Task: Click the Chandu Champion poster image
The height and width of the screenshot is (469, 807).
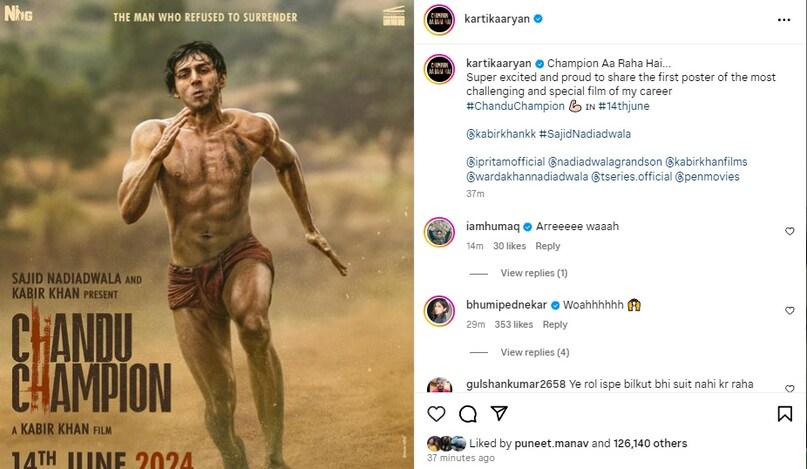Action: [x=207, y=234]
